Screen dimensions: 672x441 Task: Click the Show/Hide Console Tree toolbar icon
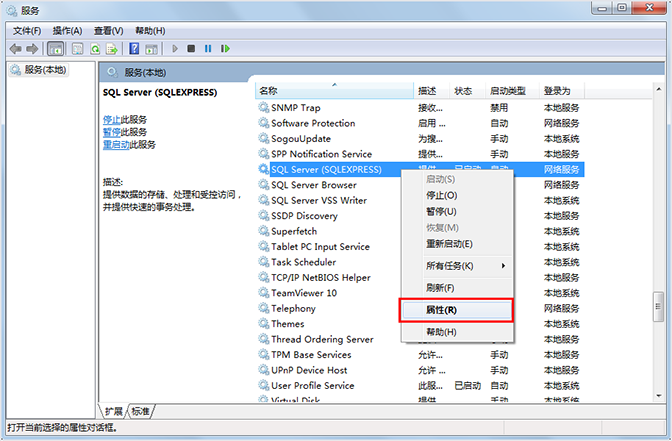(56, 48)
